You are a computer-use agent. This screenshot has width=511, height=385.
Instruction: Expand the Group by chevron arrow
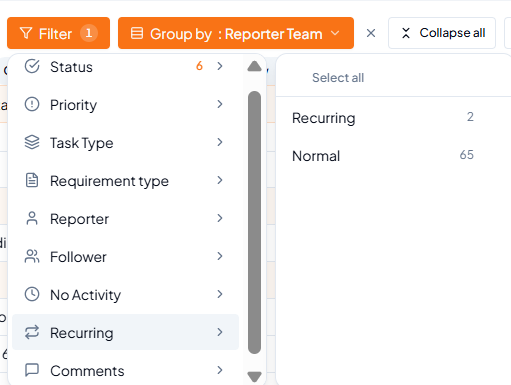tap(335, 33)
